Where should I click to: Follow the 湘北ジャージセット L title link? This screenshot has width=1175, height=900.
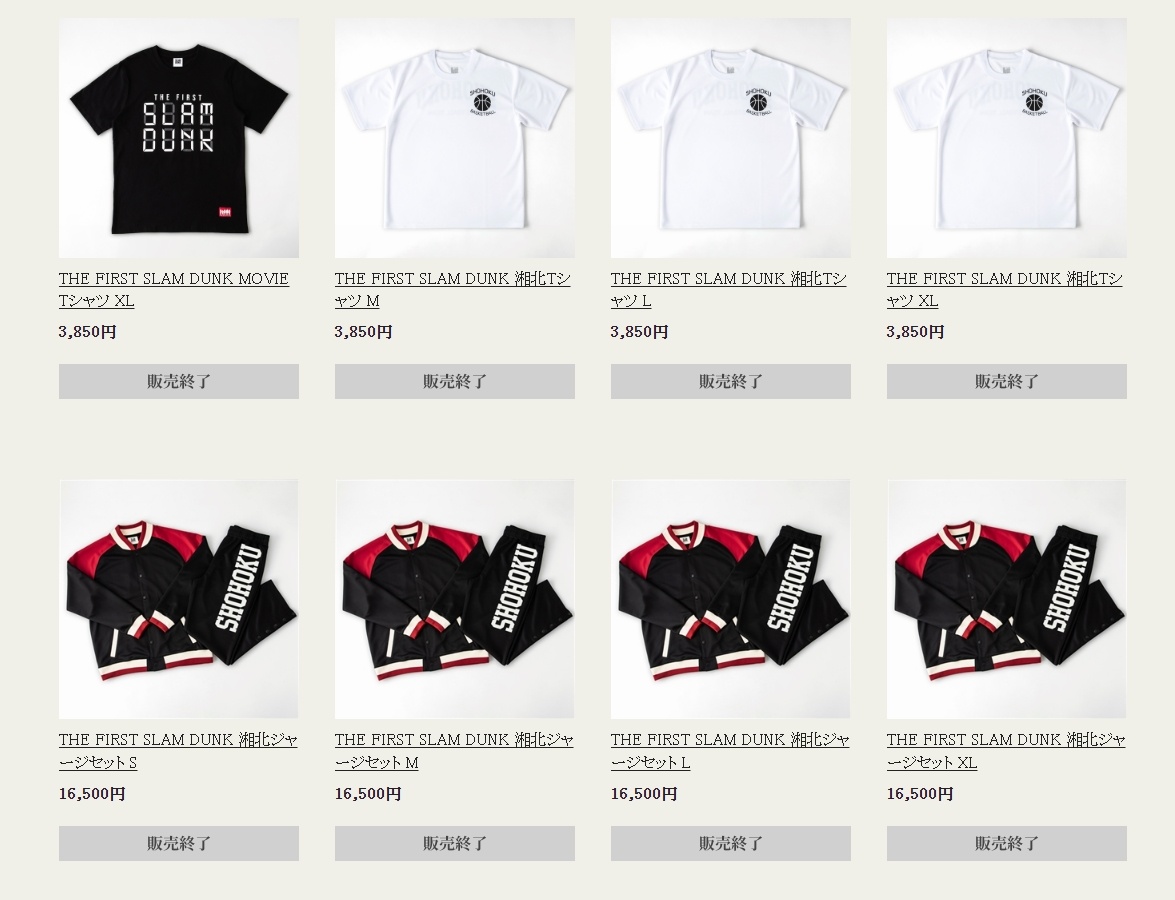tap(730, 751)
